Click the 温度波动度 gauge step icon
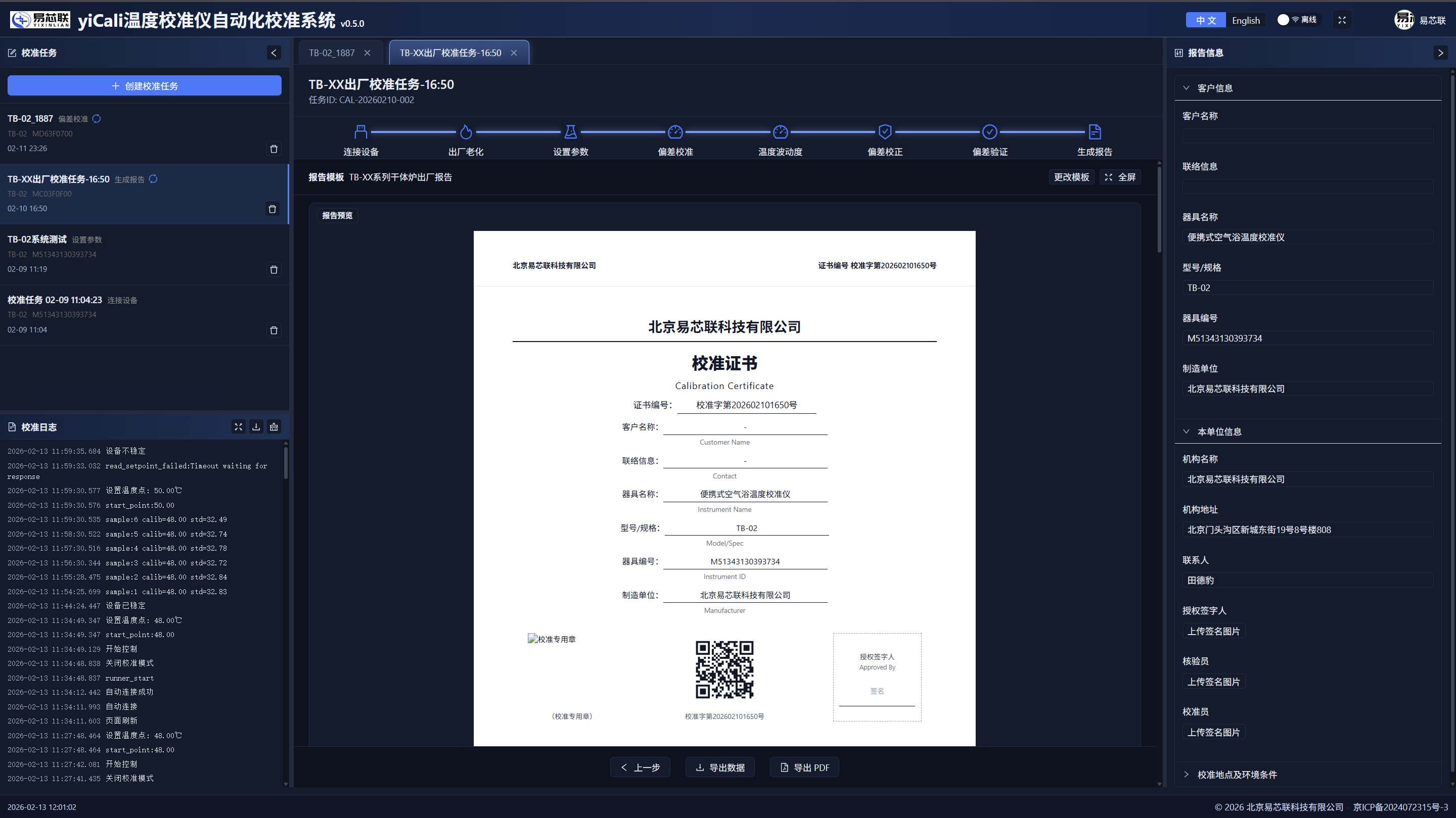Screen dimensions: 1456x818 pyautogui.click(x=780, y=132)
